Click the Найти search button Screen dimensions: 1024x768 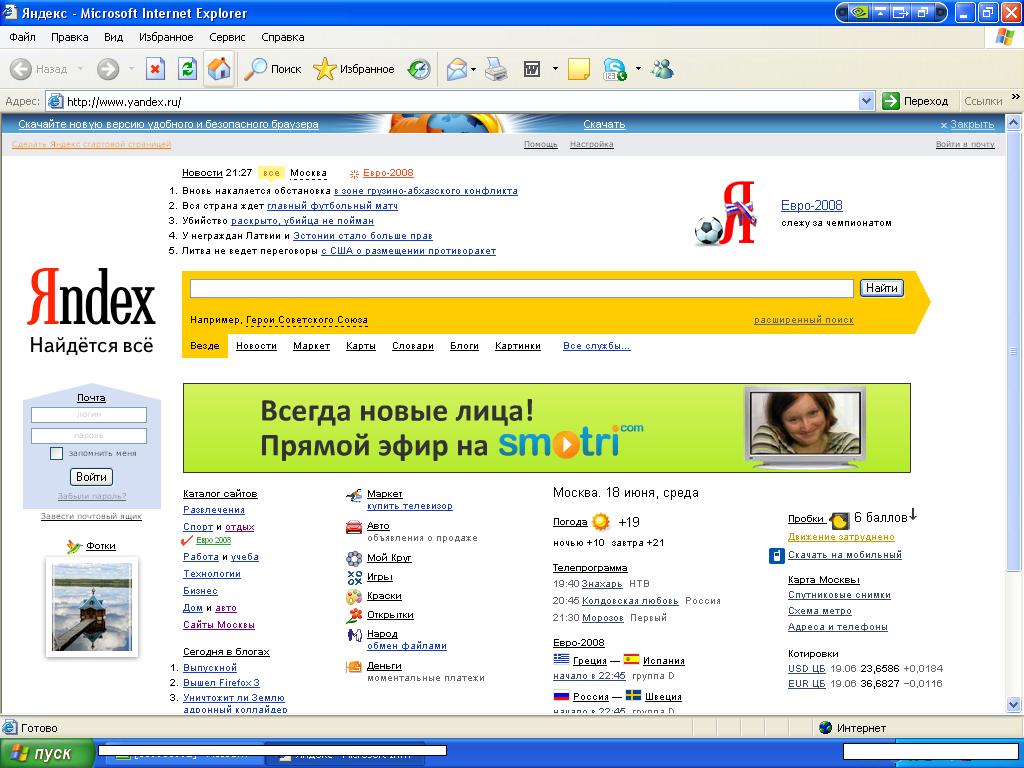(x=882, y=288)
